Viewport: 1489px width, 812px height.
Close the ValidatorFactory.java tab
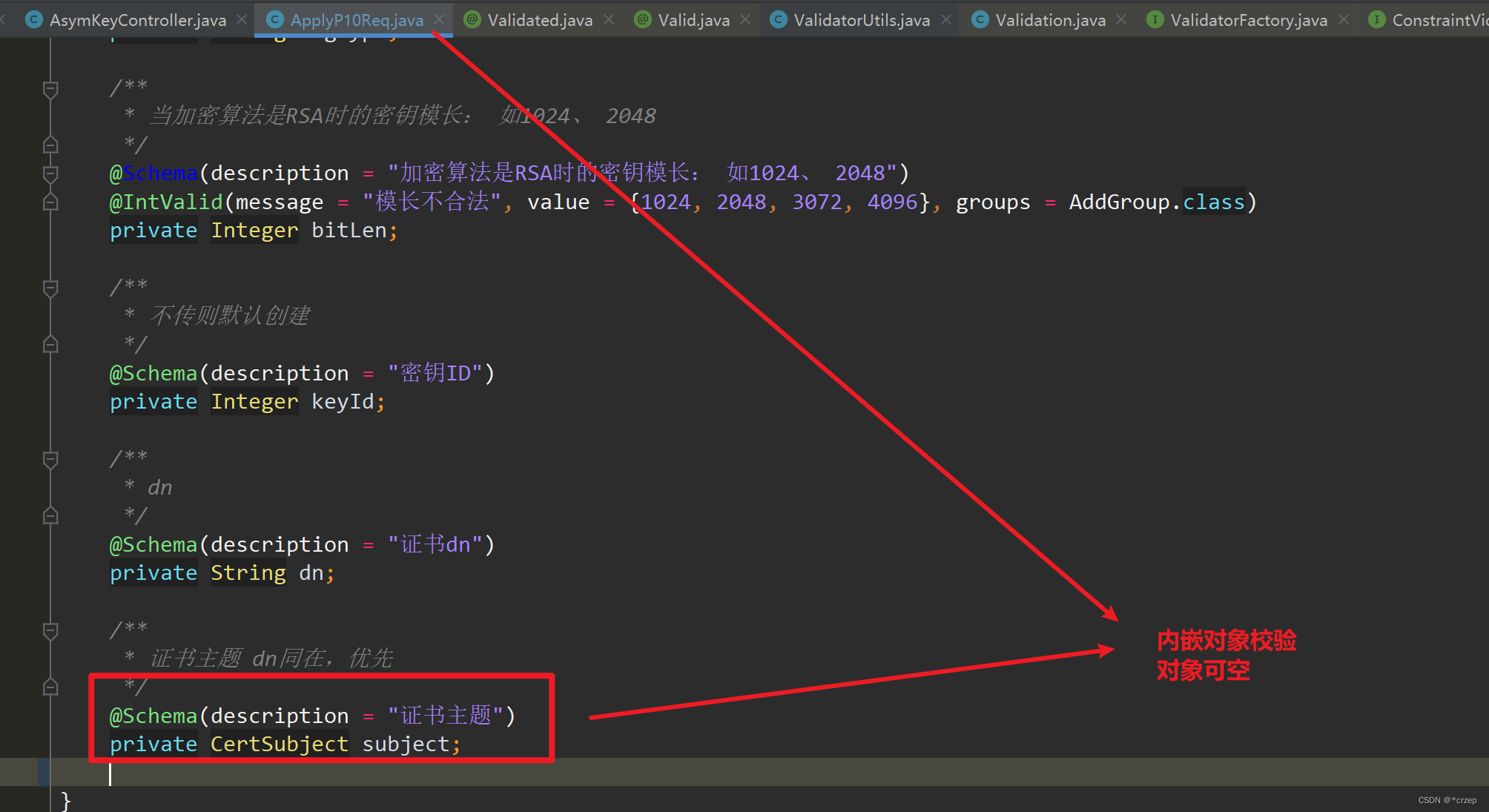pos(1344,20)
